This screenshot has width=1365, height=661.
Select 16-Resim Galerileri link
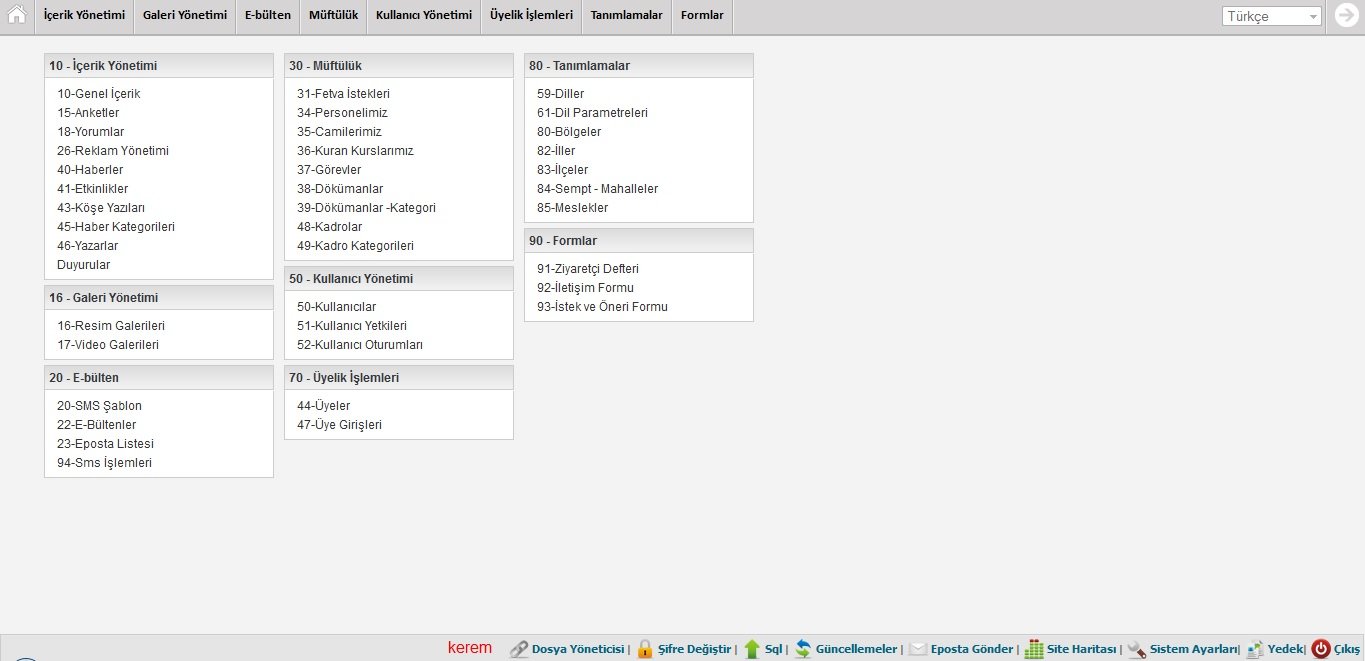coord(110,326)
